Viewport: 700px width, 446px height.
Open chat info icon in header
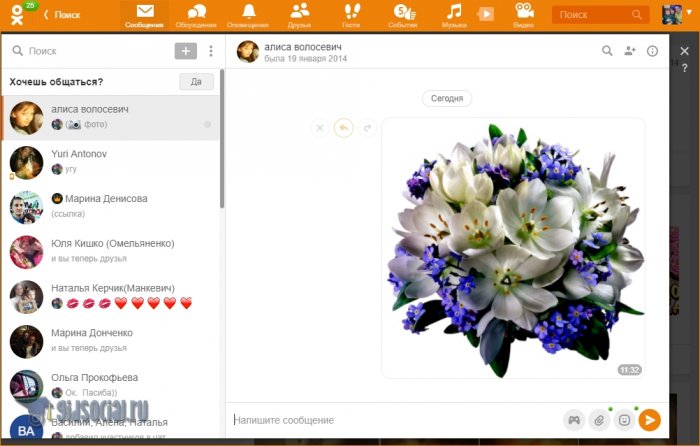click(x=653, y=51)
